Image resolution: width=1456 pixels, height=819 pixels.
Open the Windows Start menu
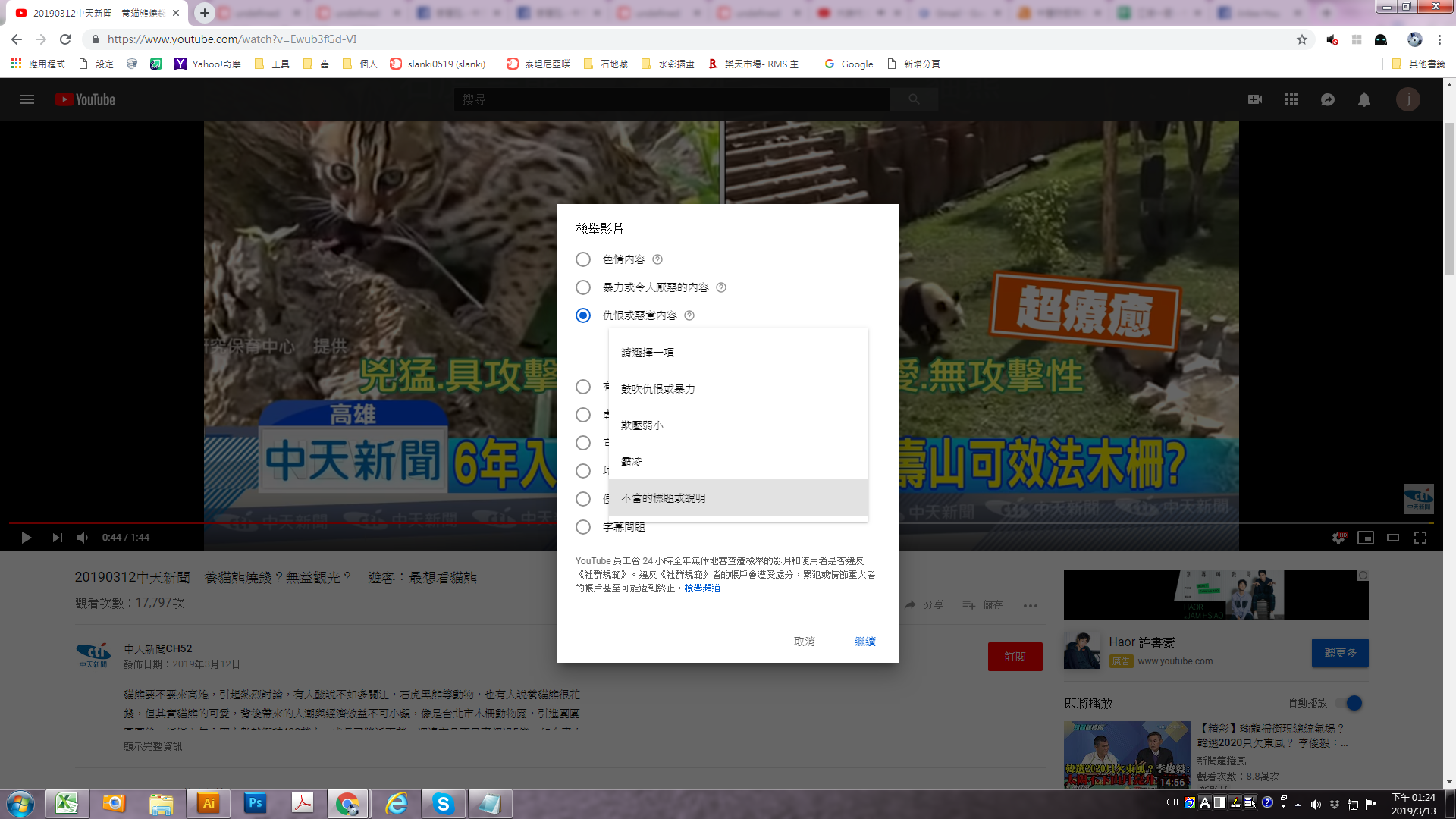[x=20, y=804]
